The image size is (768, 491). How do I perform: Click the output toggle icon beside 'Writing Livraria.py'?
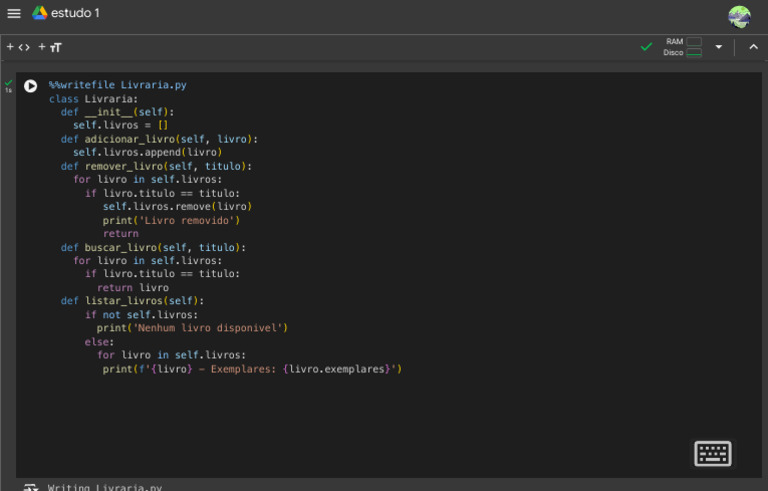(30, 487)
